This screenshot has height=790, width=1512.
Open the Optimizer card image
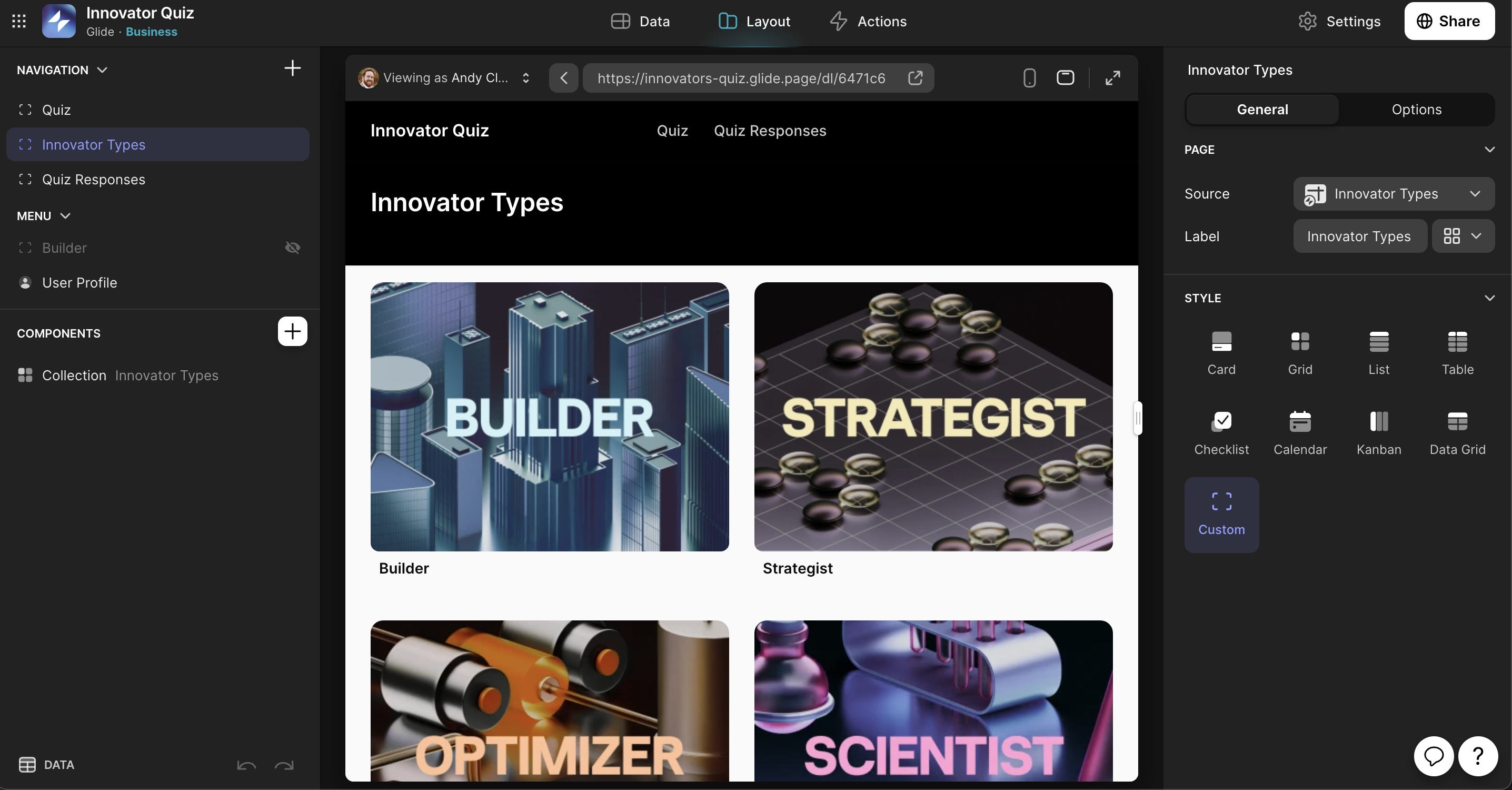coord(550,702)
